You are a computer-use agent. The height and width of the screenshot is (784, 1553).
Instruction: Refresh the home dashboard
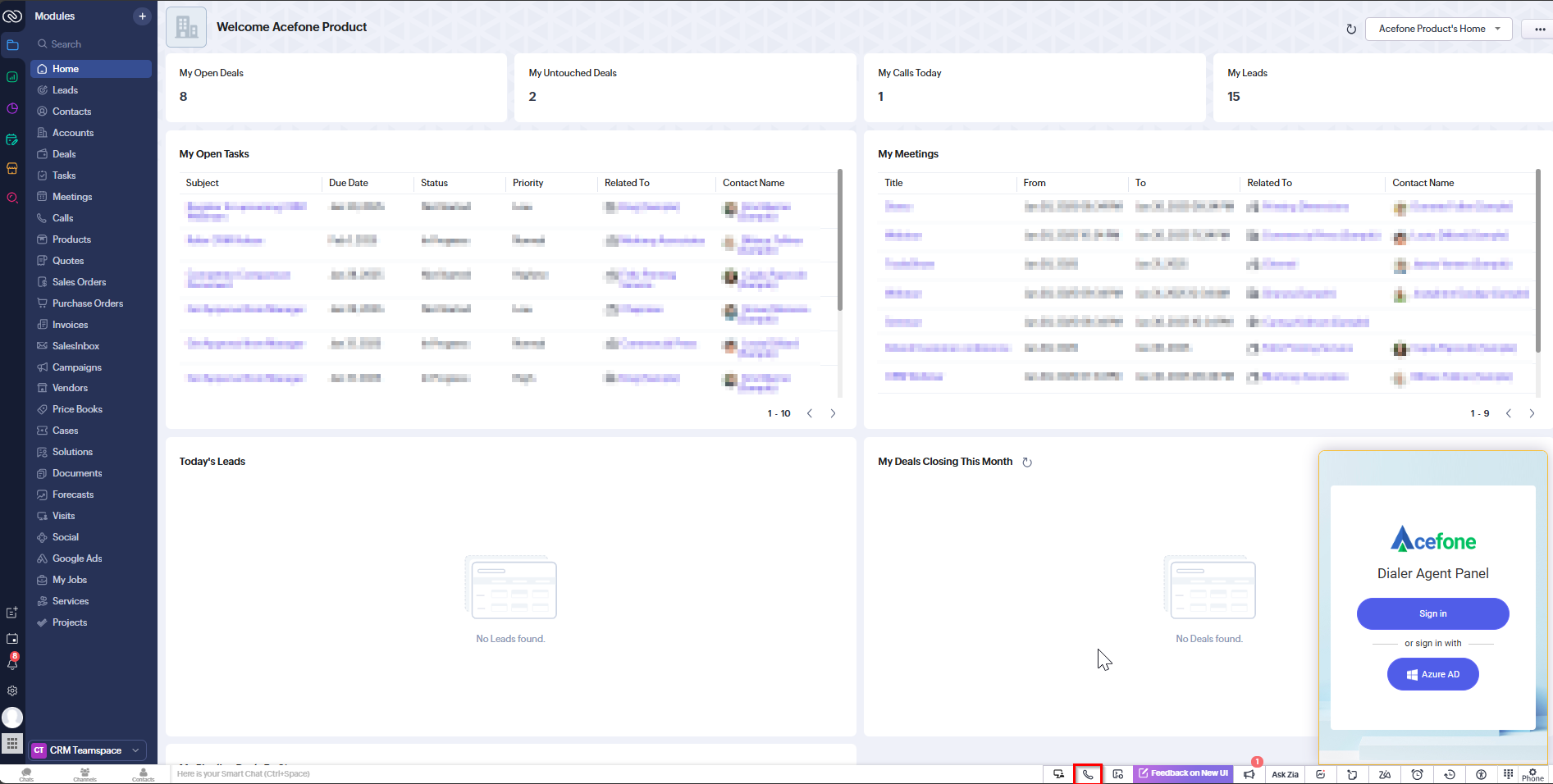point(1351,29)
